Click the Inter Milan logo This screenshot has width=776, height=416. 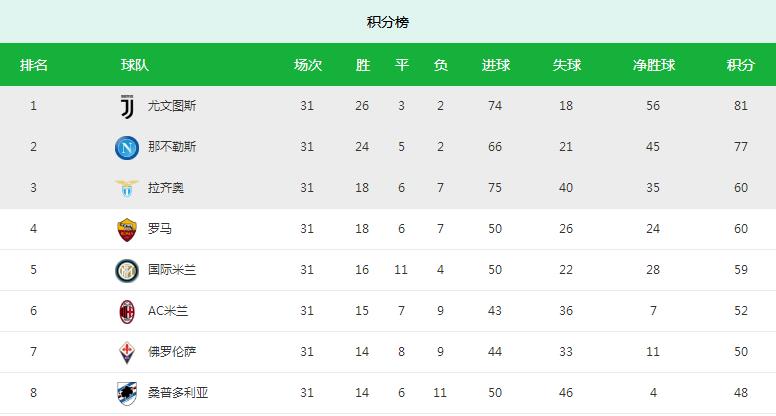(x=126, y=270)
